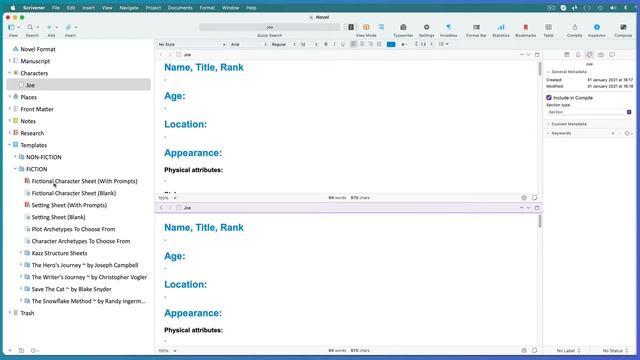Open the File menu
640x360 pixels.
click(x=56, y=8)
